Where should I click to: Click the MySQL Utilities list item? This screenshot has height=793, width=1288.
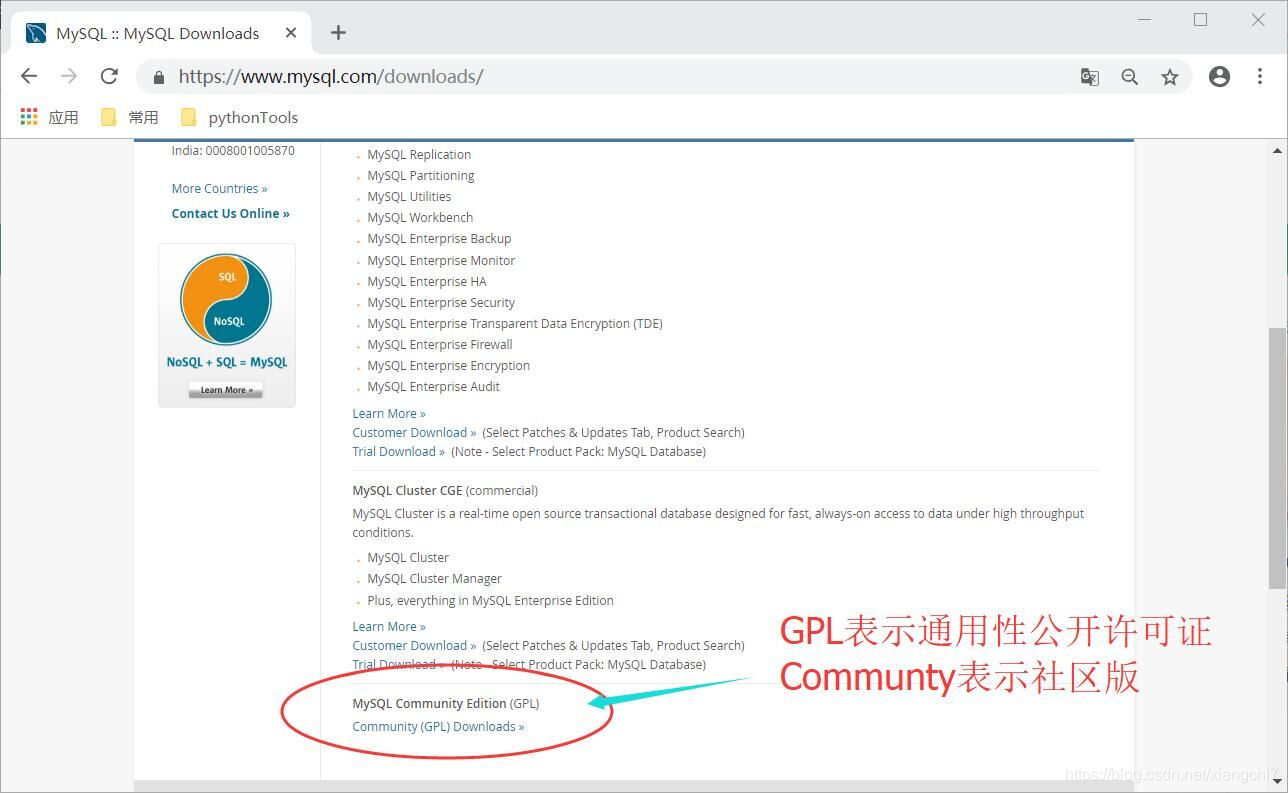tap(409, 196)
